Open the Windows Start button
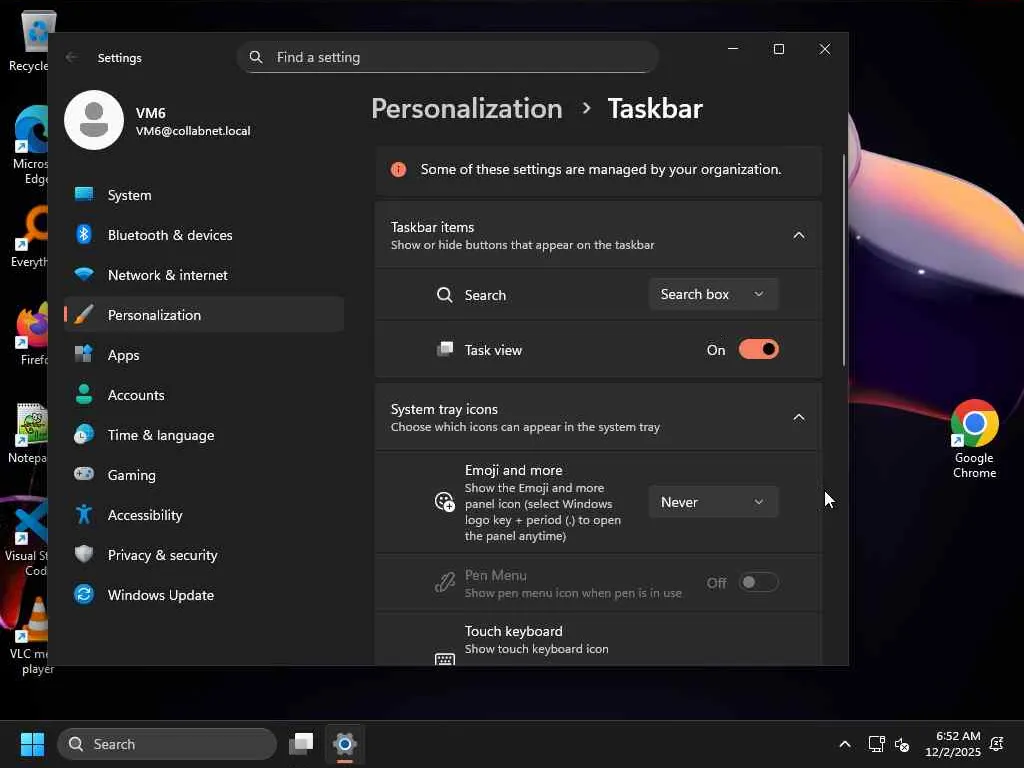This screenshot has width=1024, height=768. pyautogui.click(x=33, y=744)
